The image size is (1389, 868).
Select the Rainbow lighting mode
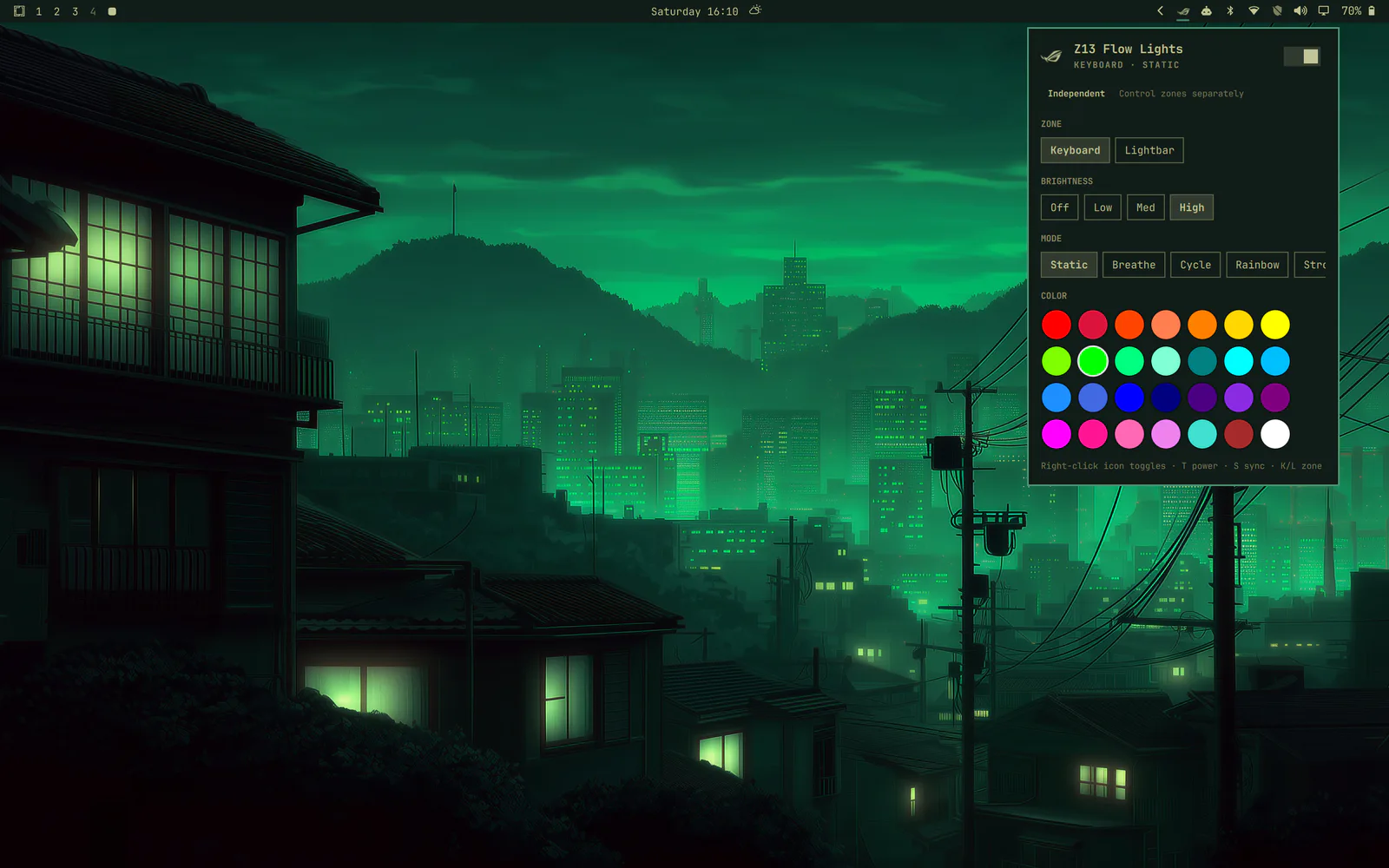1257,265
